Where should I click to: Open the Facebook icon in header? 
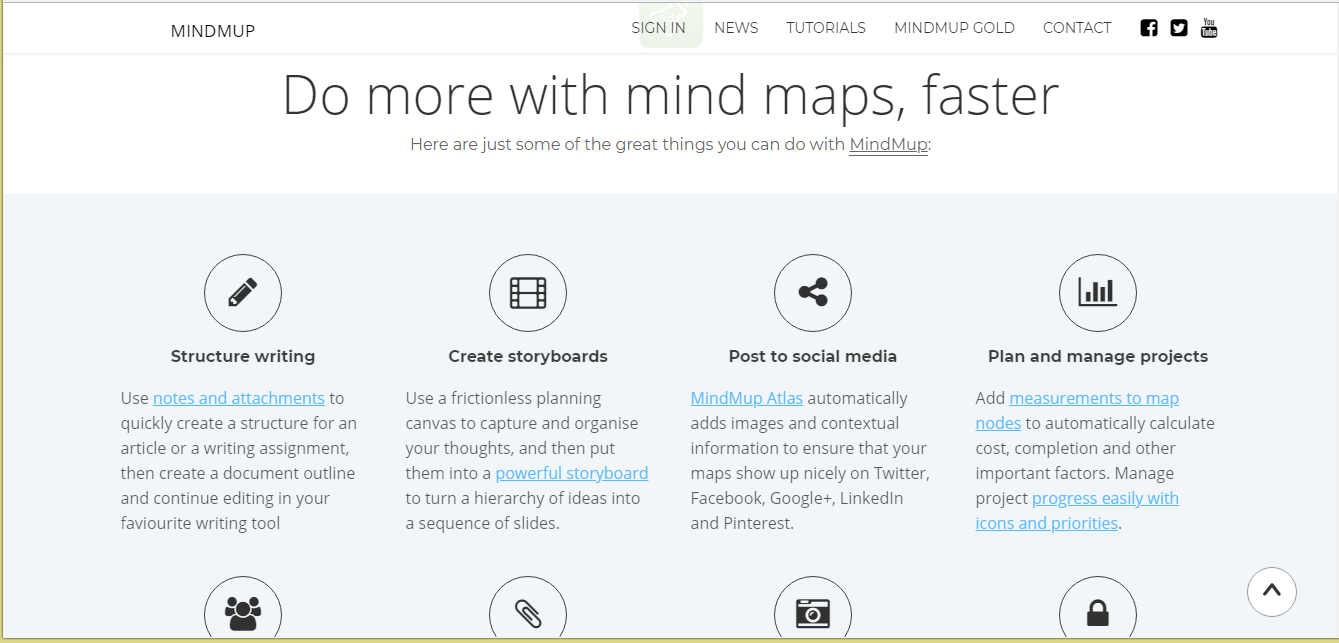pyautogui.click(x=1149, y=28)
